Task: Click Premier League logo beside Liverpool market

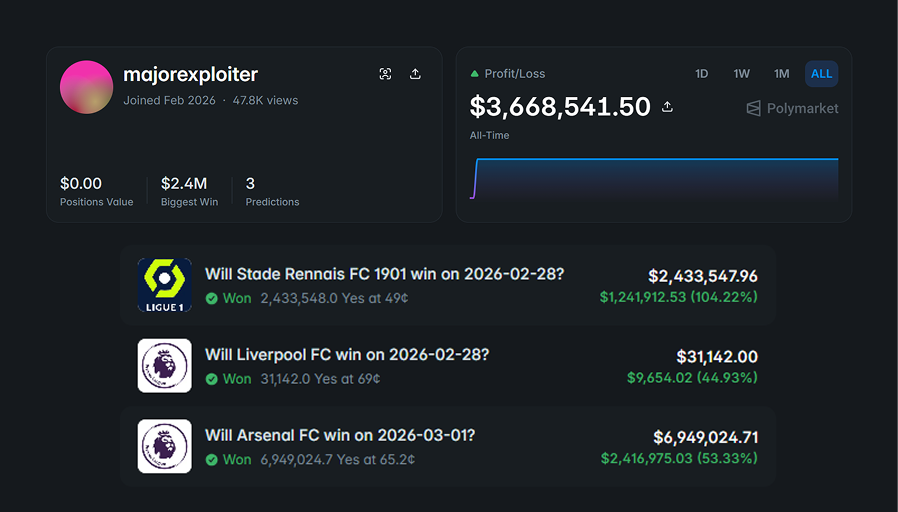Action: [x=164, y=365]
